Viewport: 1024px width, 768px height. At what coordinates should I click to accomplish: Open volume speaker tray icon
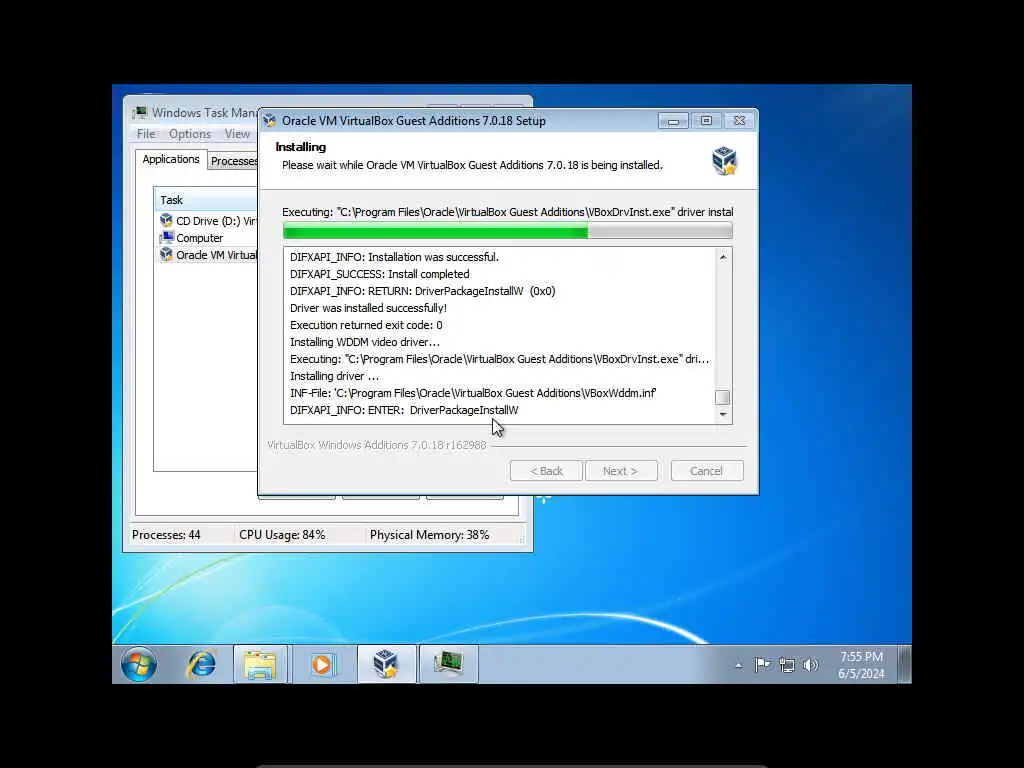click(810, 665)
